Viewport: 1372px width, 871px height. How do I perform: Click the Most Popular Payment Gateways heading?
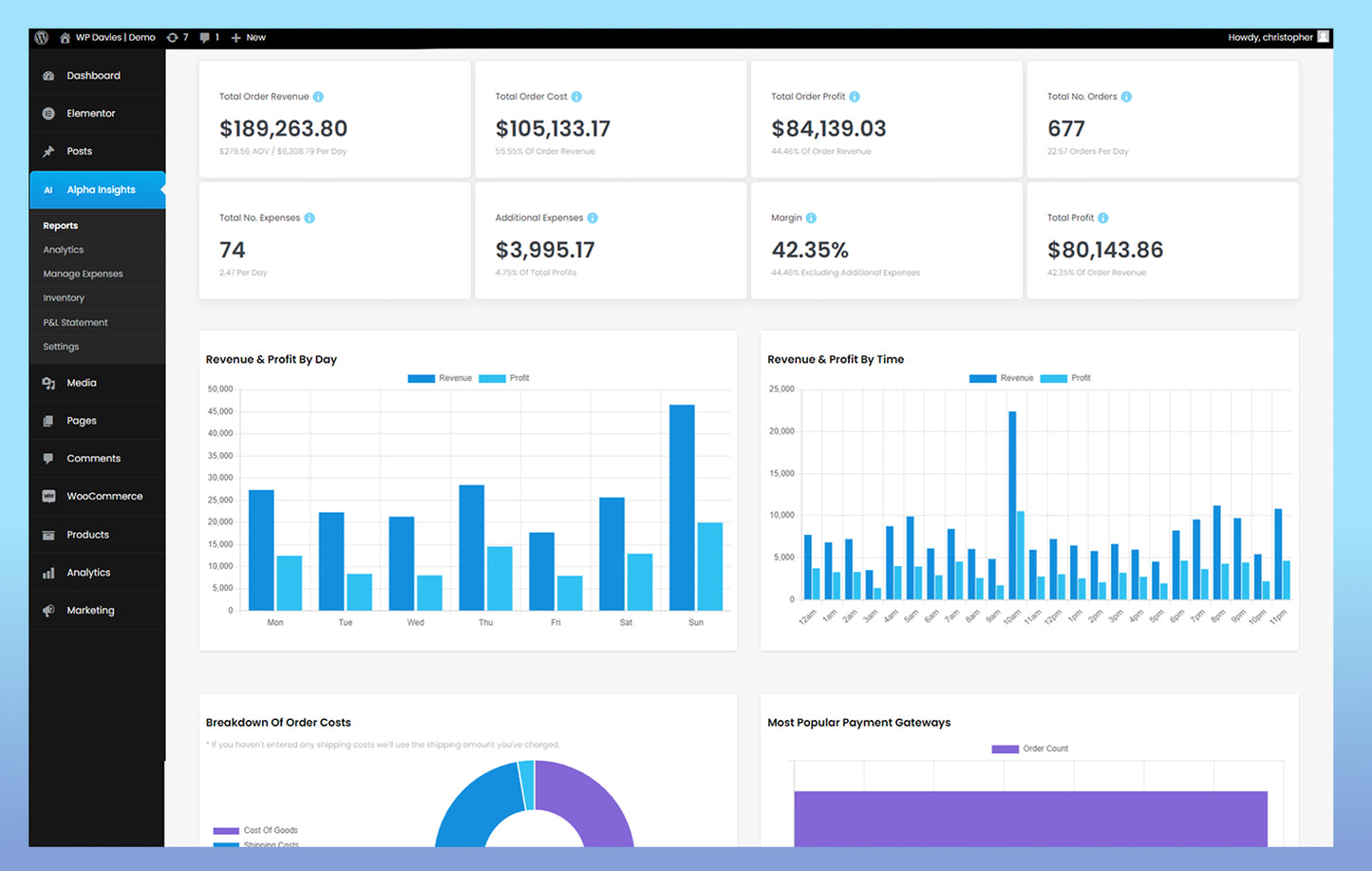(x=859, y=723)
